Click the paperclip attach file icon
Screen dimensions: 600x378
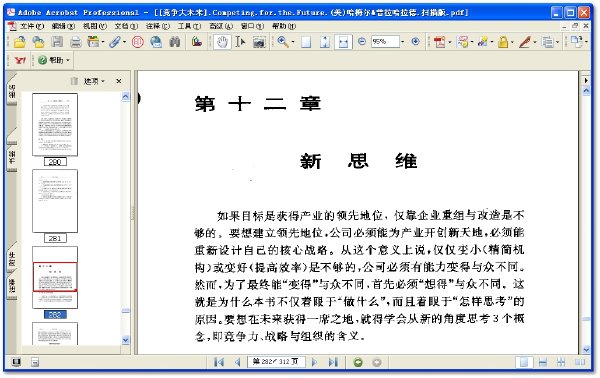pos(115,42)
